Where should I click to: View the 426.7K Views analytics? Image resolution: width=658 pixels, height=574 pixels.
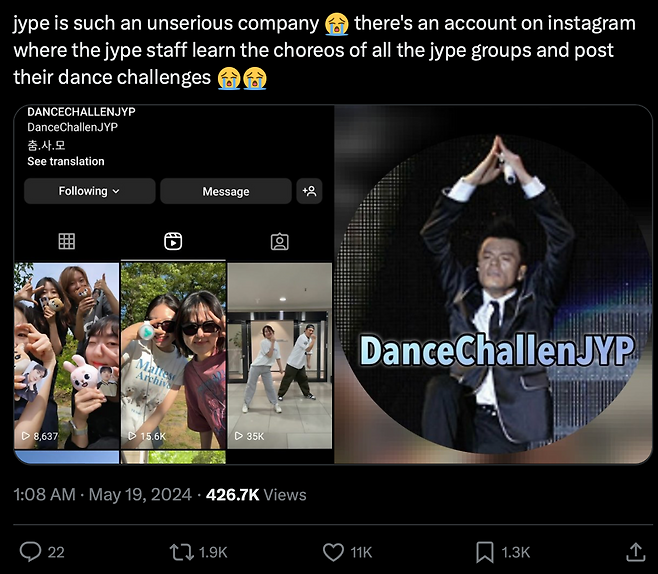pos(256,495)
